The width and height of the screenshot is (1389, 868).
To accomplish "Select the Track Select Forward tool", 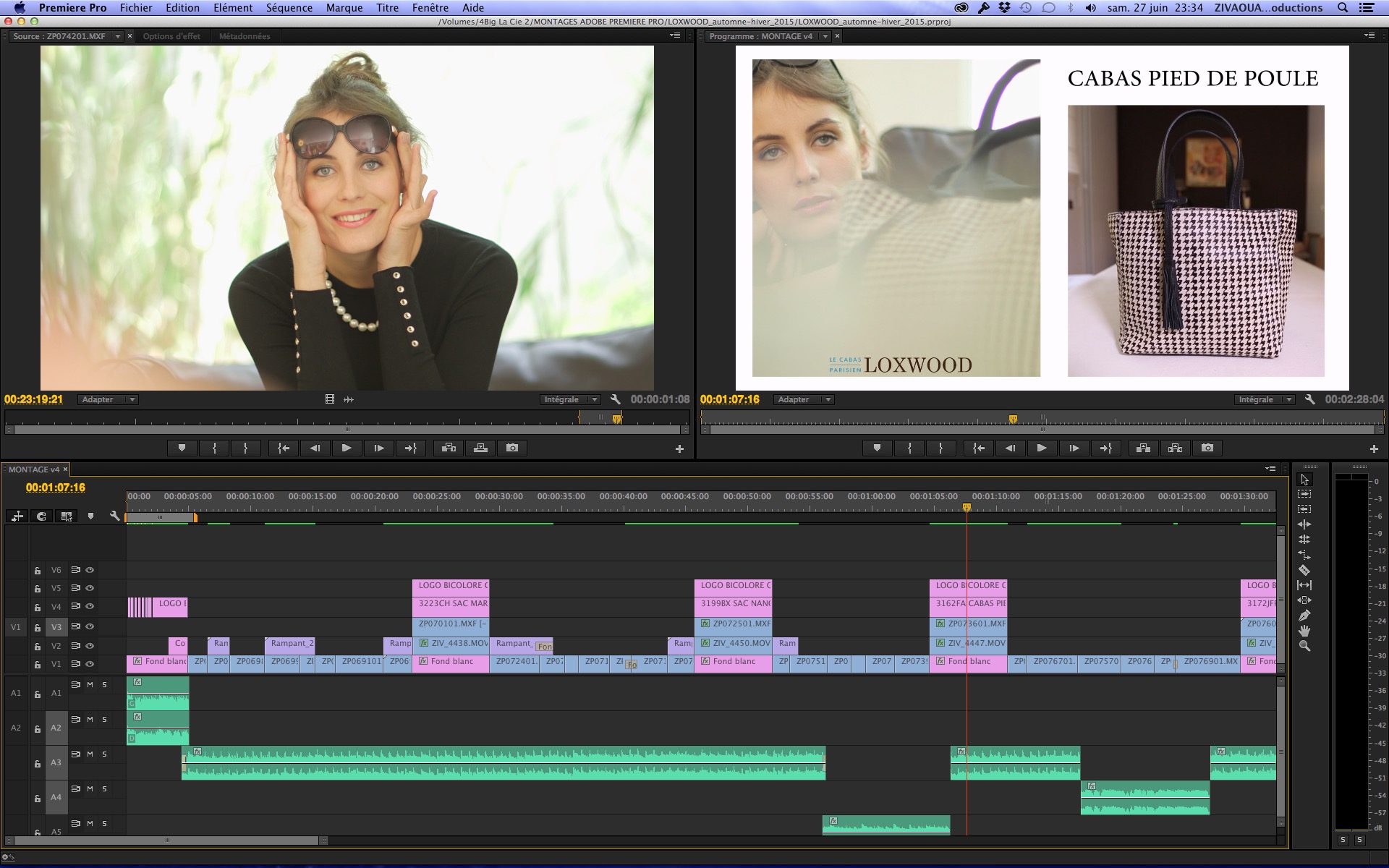I will pyautogui.click(x=1304, y=494).
